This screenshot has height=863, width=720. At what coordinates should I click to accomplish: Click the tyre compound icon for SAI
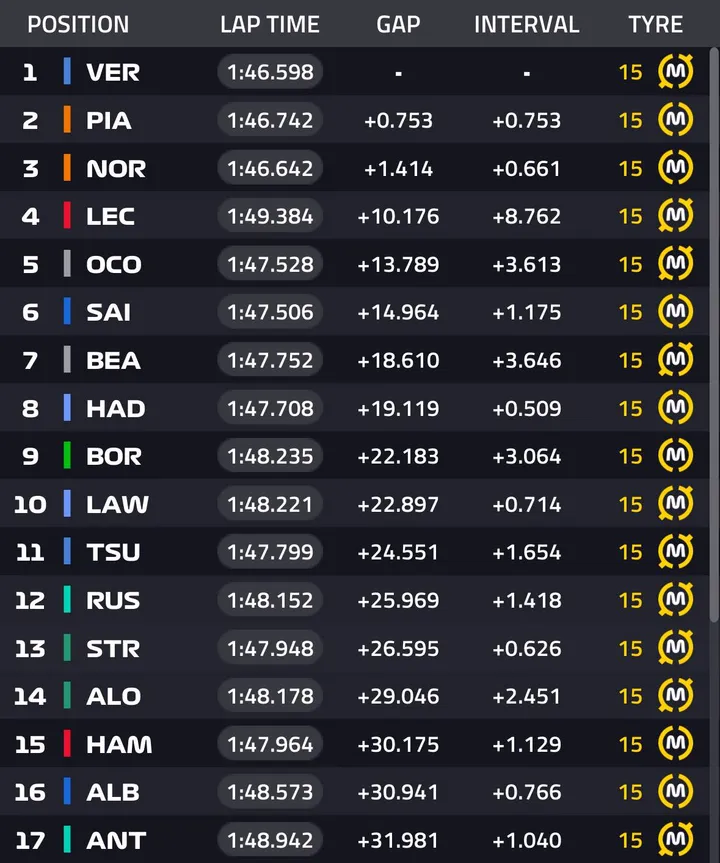(x=675, y=312)
